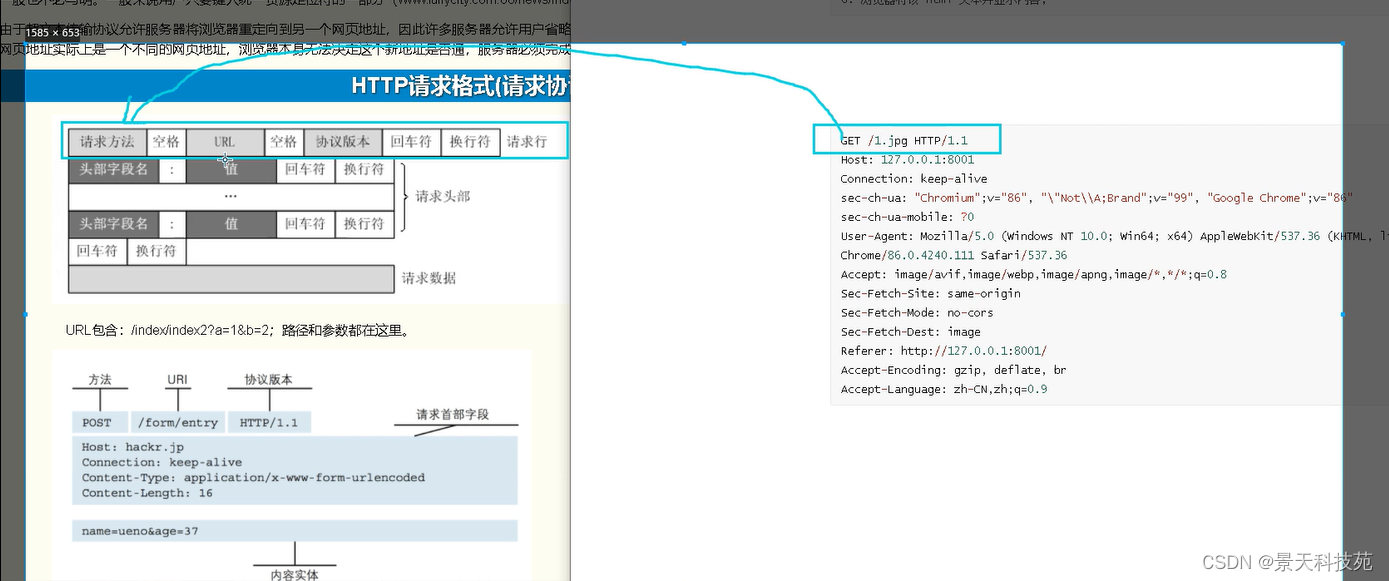
Task: Click the 'User-Agent: Mozilla/5.0' line
Action: coord(1114,236)
